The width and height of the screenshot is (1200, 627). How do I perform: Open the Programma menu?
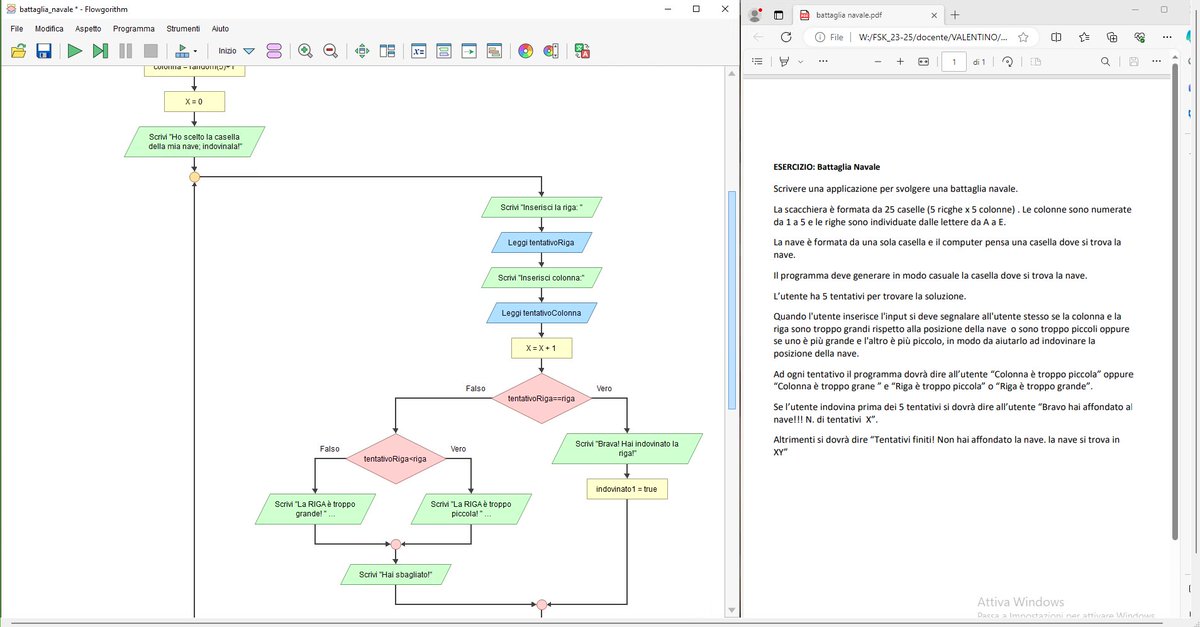(x=134, y=29)
